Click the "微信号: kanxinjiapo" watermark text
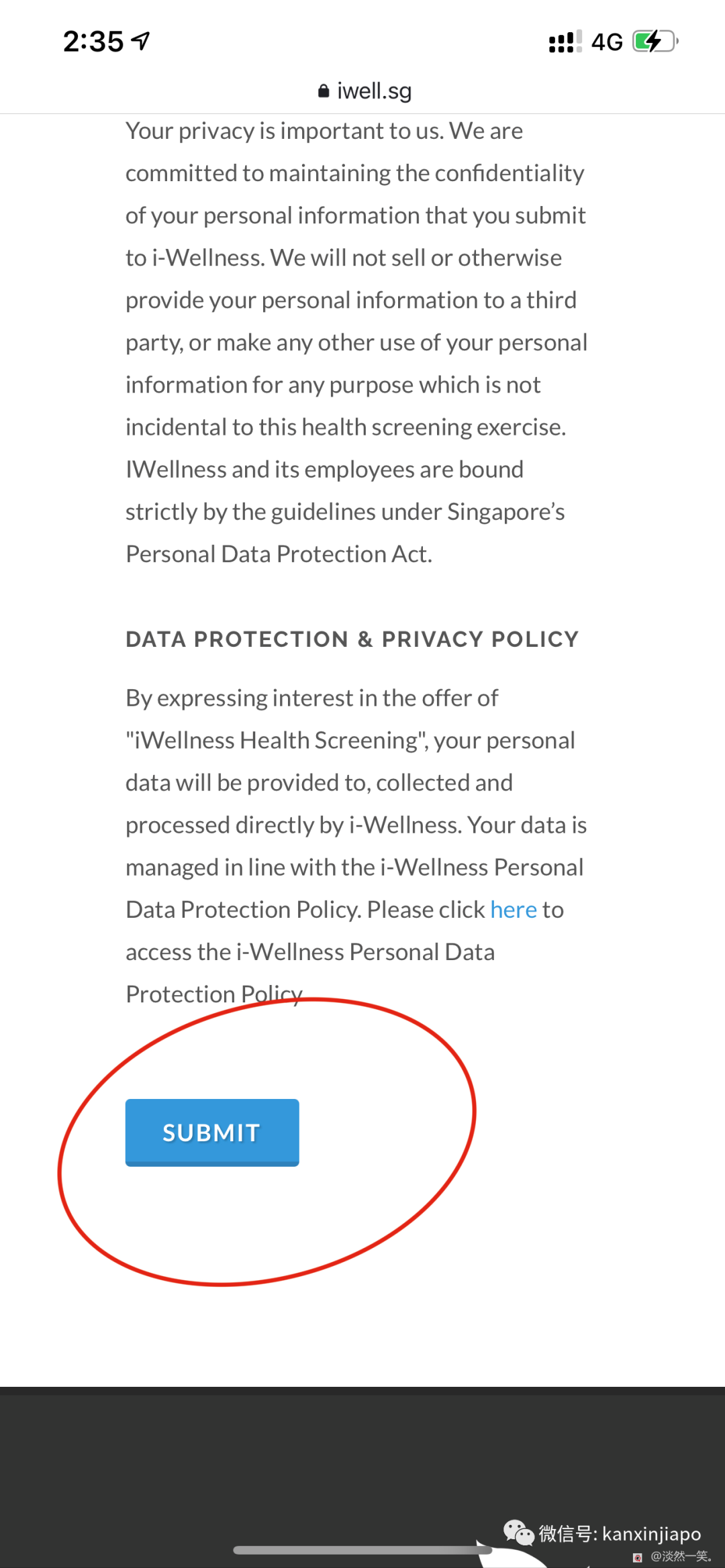Viewport: 725px width, 1568px height. [620, 1534]
